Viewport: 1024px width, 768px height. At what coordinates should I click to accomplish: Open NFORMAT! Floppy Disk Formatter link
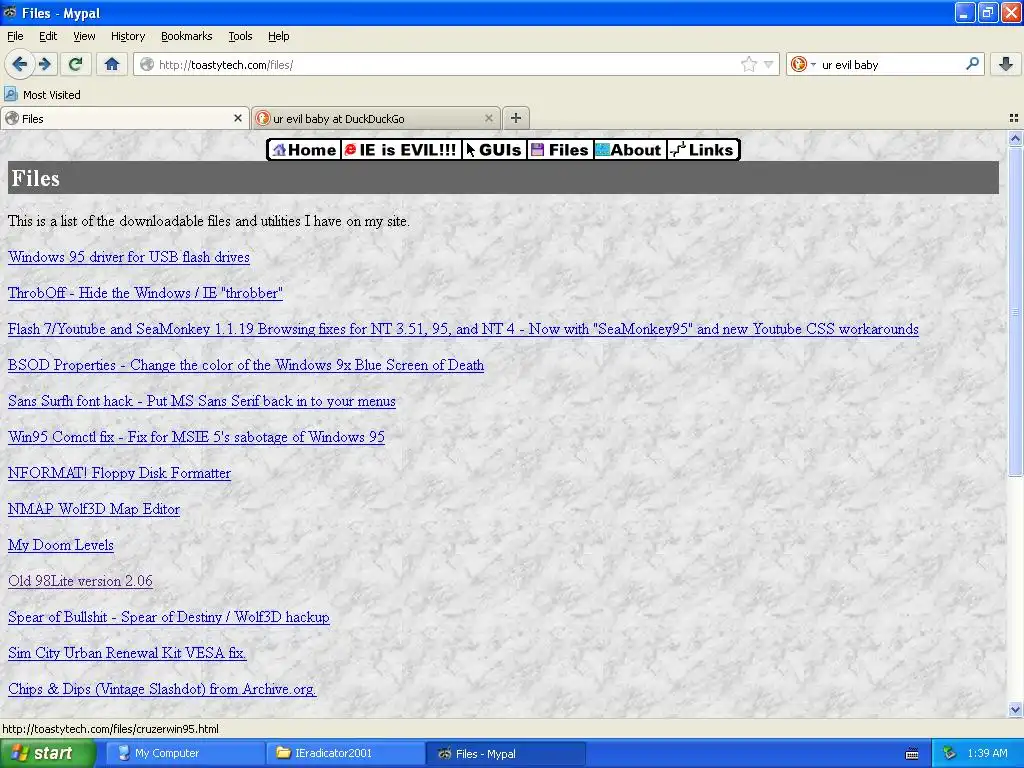[120, 473]
